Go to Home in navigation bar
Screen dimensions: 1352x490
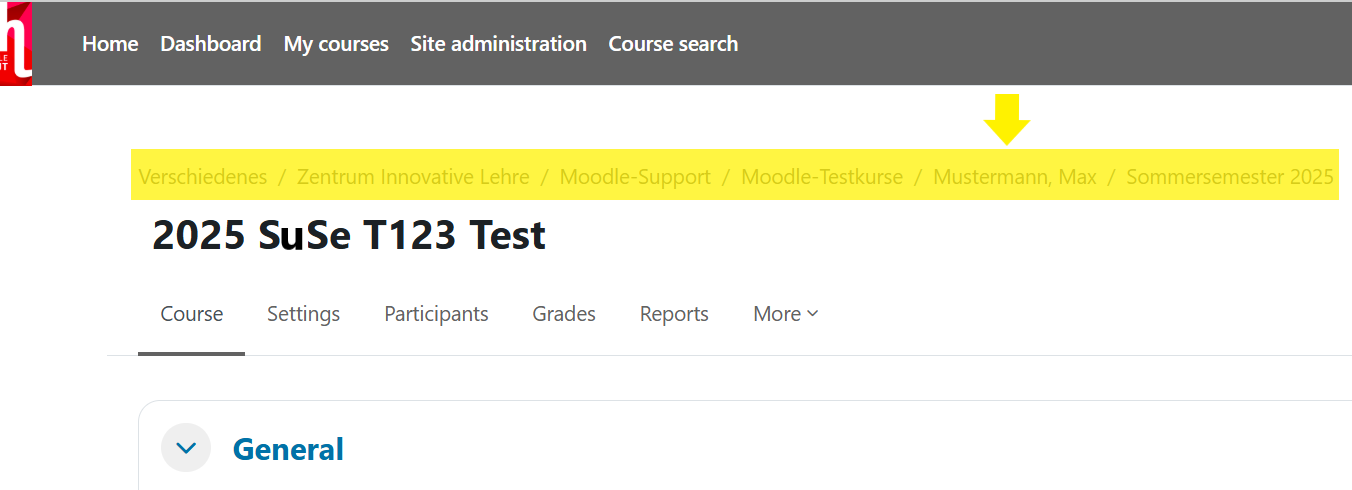110,44
